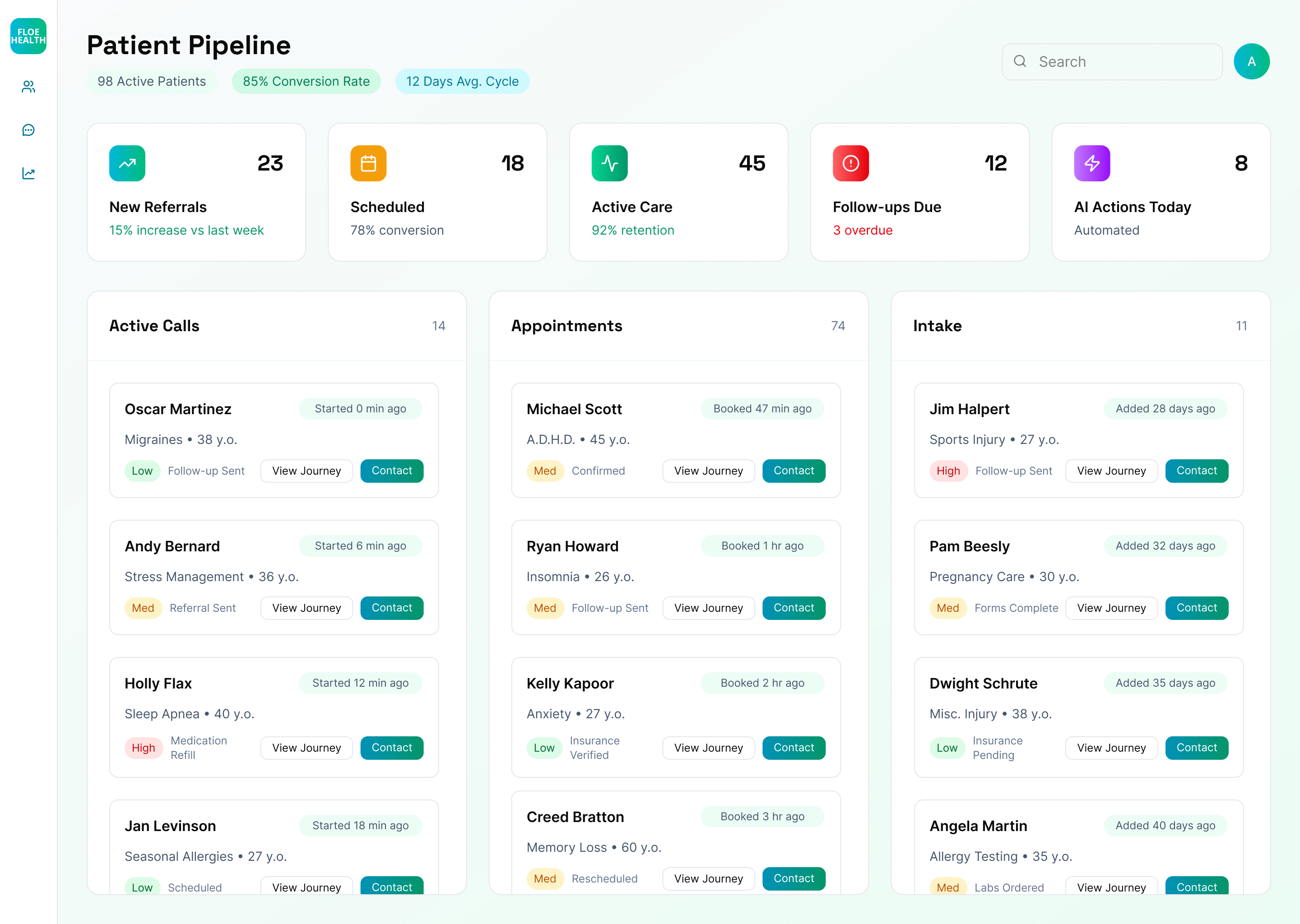The height and width of the screenshot is (924, 1300).
Task: Click the orange Scheduled calendar icon
Action: pos(368,163)
